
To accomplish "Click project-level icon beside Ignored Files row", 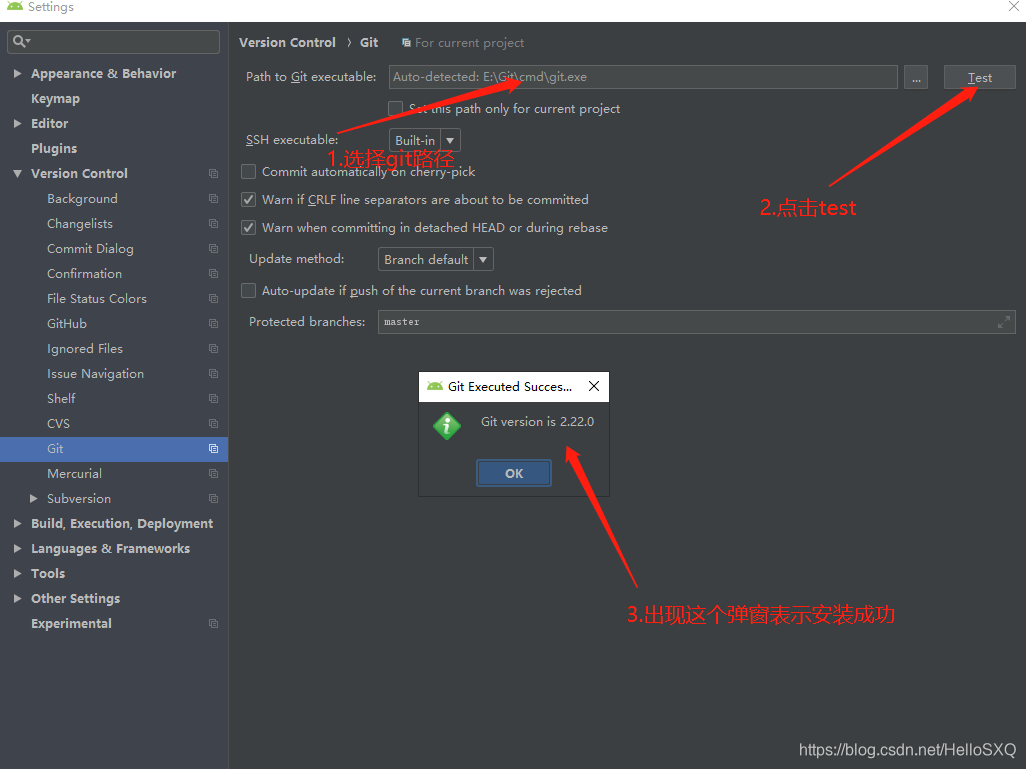I will click(213, 349).
